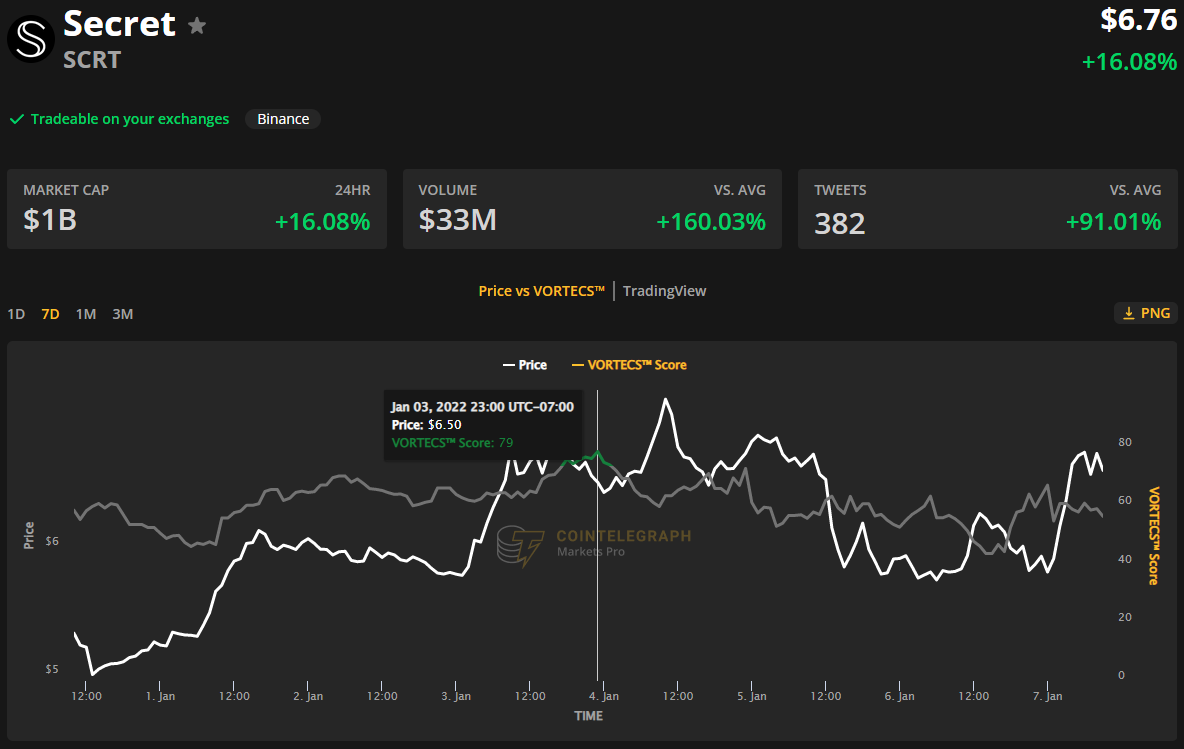Click the '80' VORTECS score axis label
This screenshot has height=749, width=1184.
pos(1125,442)
